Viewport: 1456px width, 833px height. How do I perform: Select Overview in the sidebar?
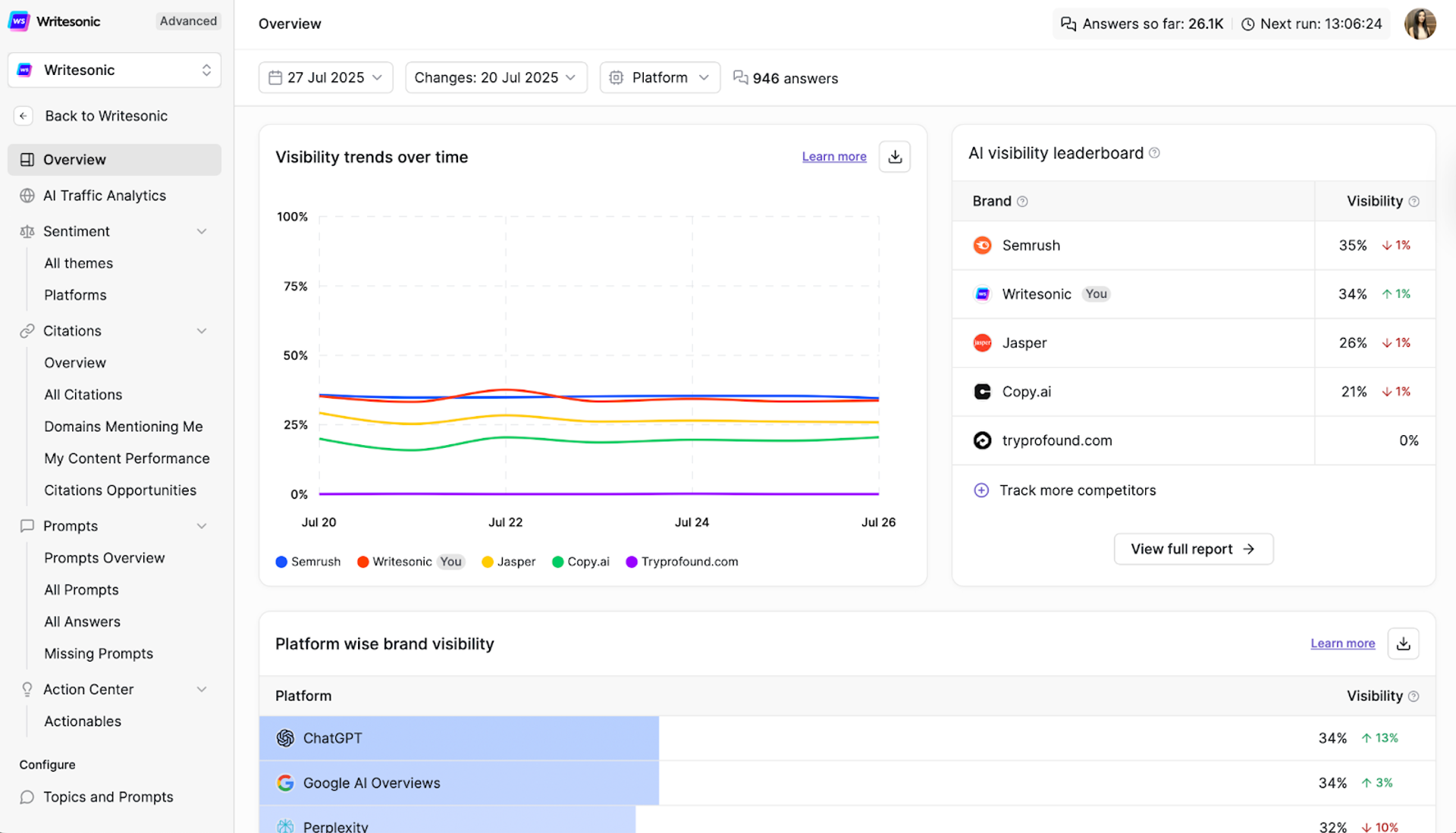tap(115, 160)
